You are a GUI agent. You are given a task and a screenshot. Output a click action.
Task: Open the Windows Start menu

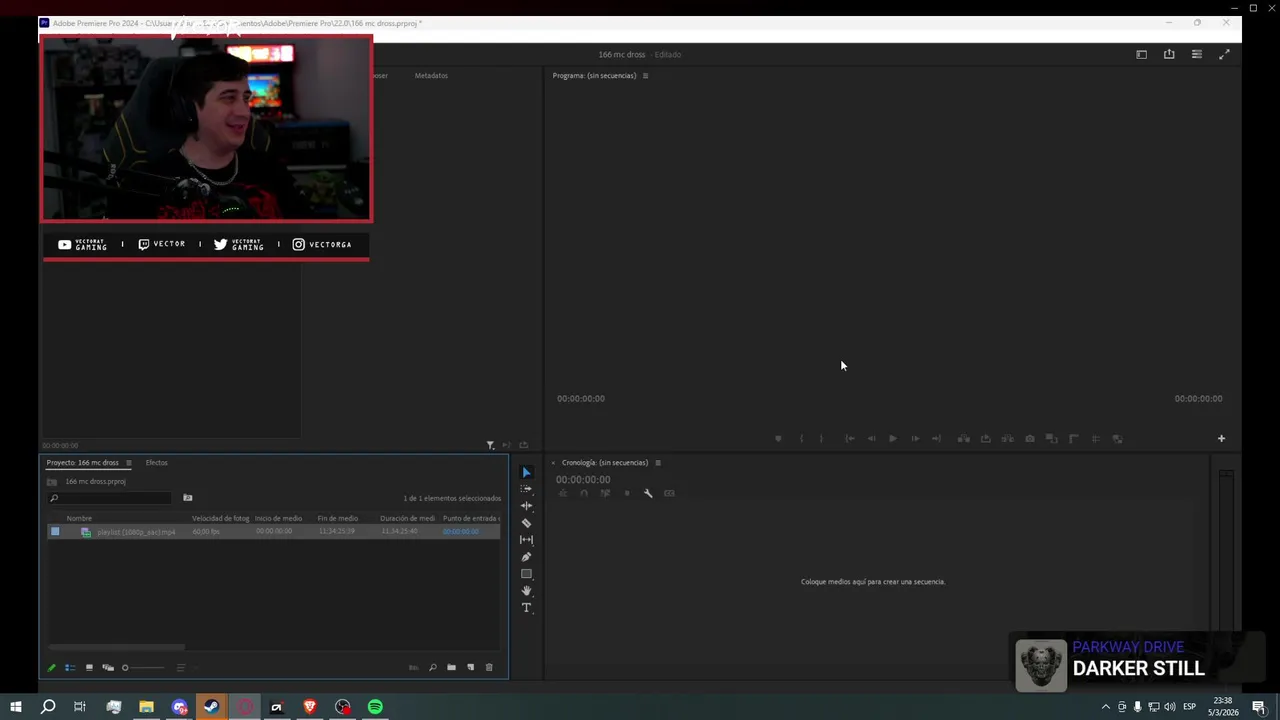pyautogui.click(x=16, y=707)
